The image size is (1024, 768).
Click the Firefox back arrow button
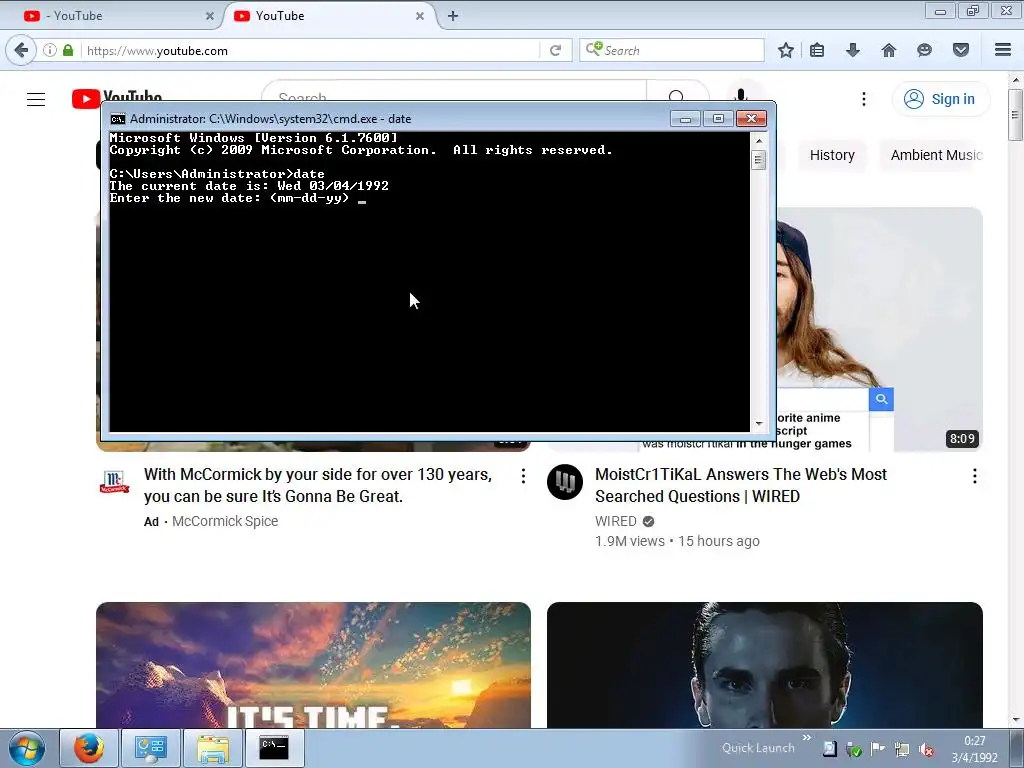21,50
